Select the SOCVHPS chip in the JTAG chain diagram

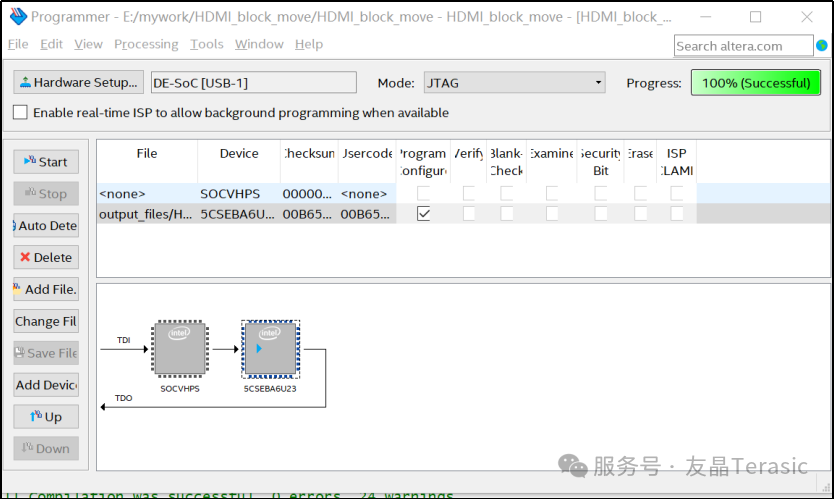coord(180,348)
